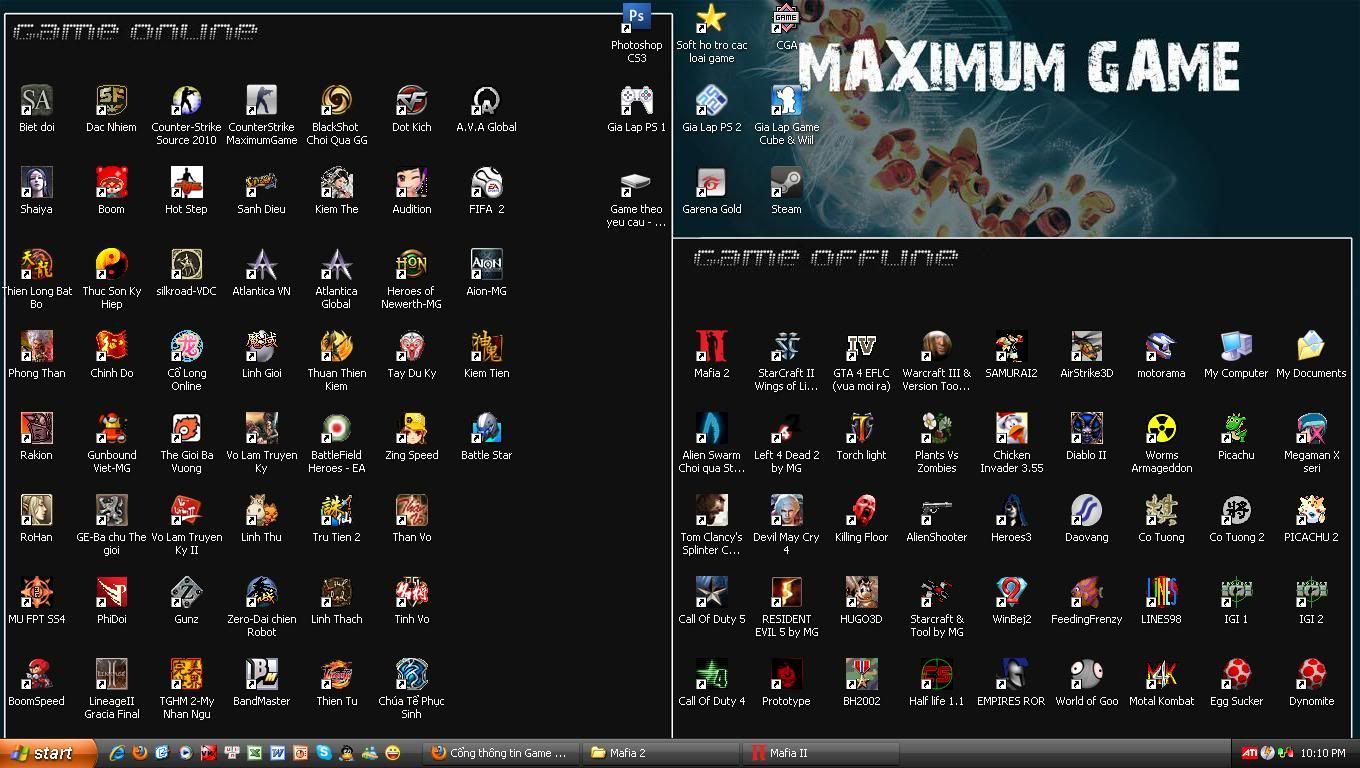
Task: Open My Documents folder
Action: pyautogui.click(x=1311, y=346)
